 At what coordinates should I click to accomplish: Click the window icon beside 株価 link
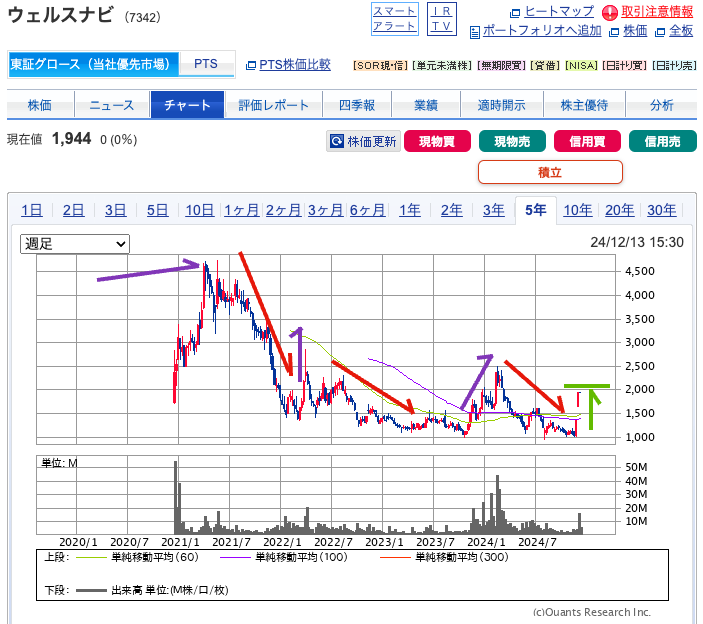point(614,32)
